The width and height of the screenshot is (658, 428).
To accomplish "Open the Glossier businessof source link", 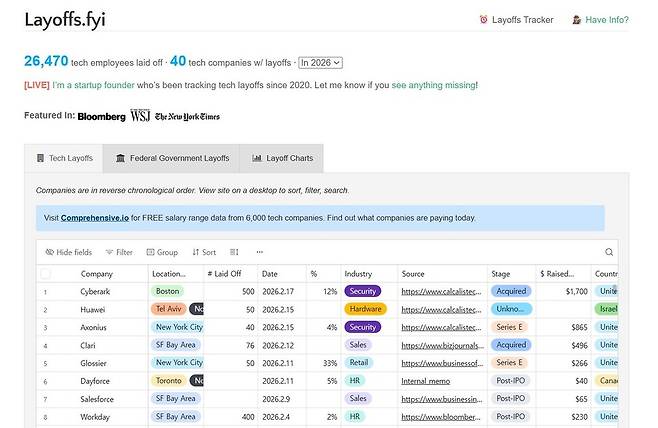I will [x=442, y=363].
